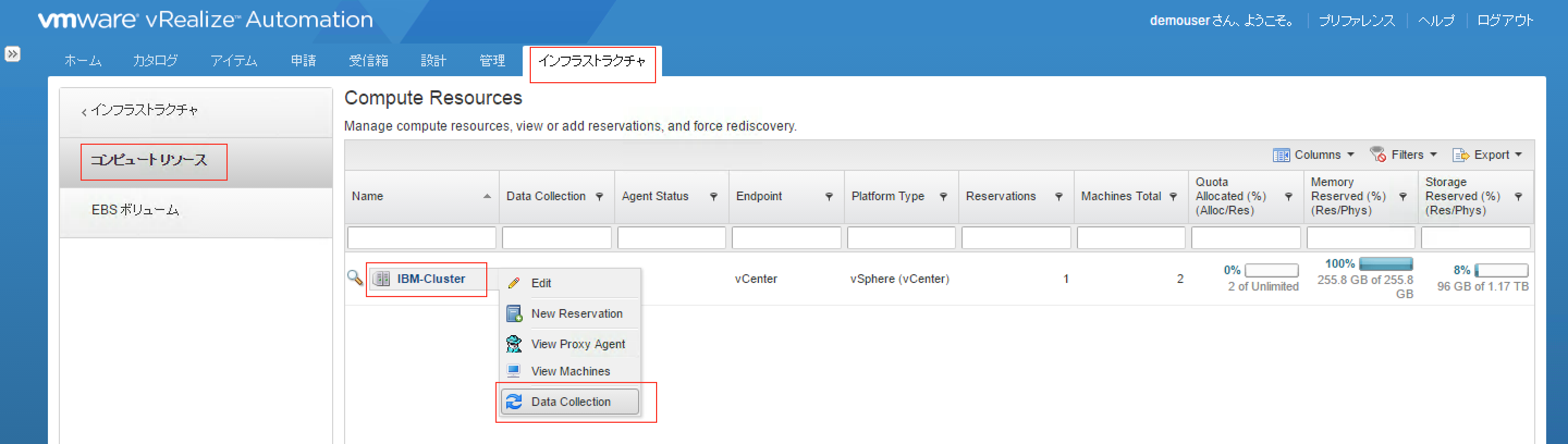
Task: Click the Quota Allocated 0% progress bar
Action: click(1272, 270)
